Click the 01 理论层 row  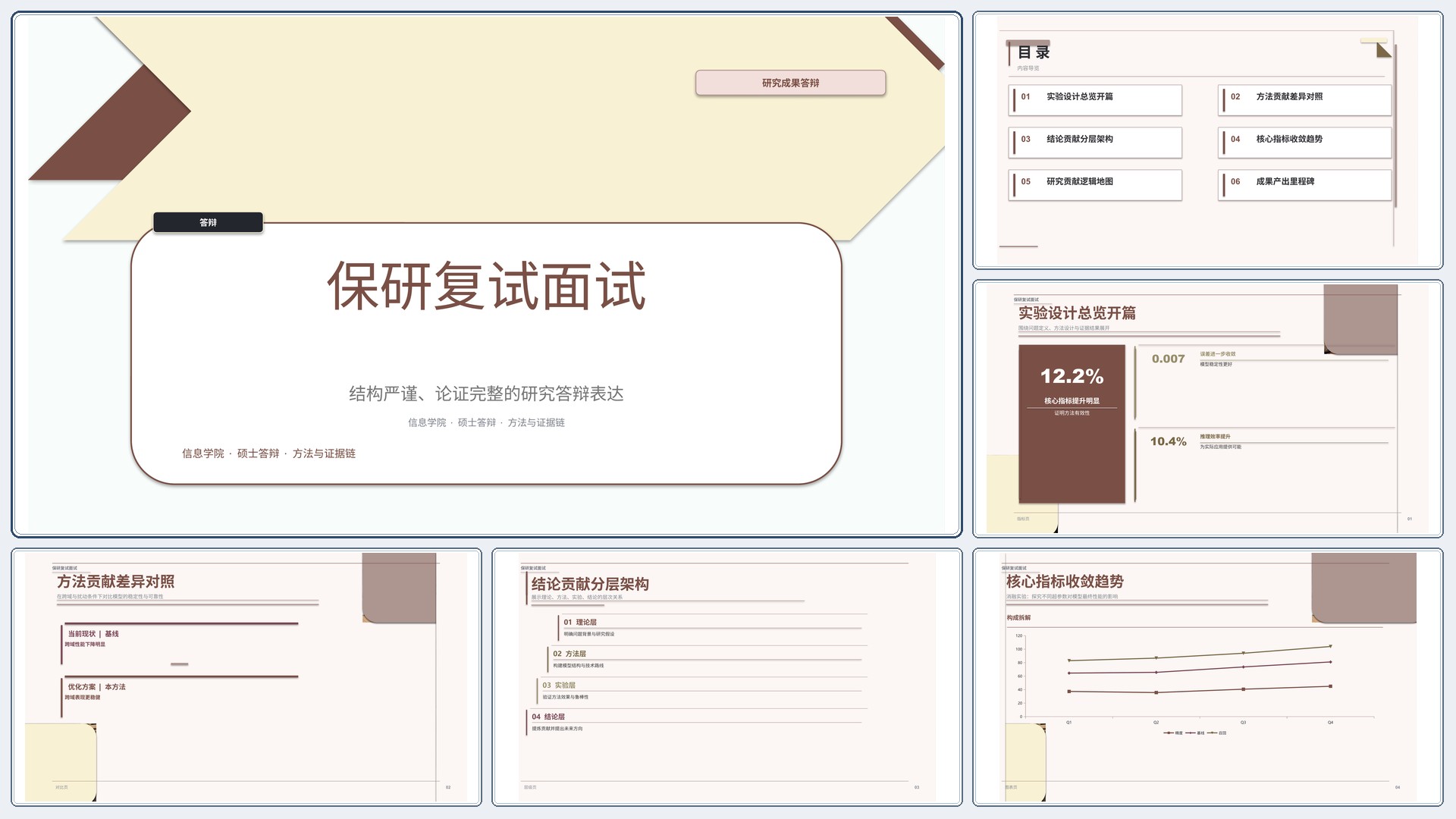pos(711,627)
